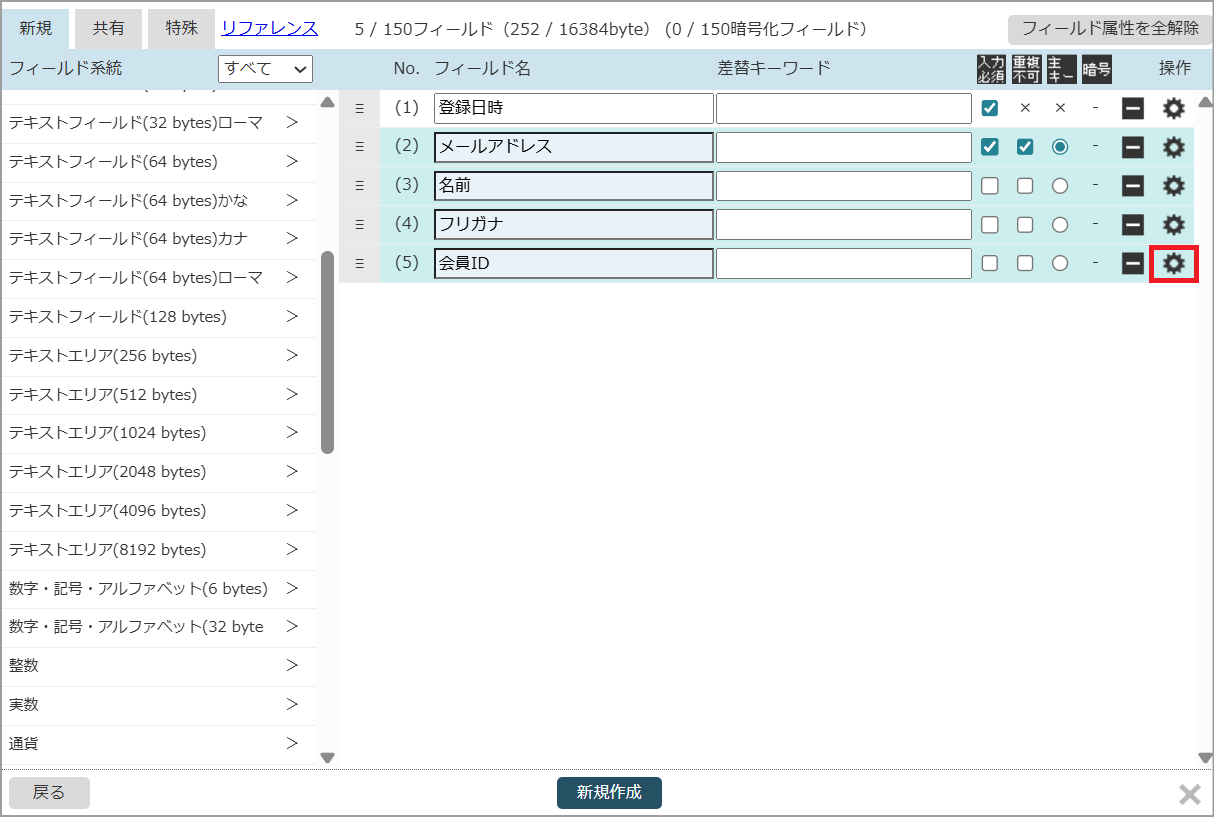Switch to the 特殊 tab
Viewport: 1214px width, 817px height.
tap(181, 29)
